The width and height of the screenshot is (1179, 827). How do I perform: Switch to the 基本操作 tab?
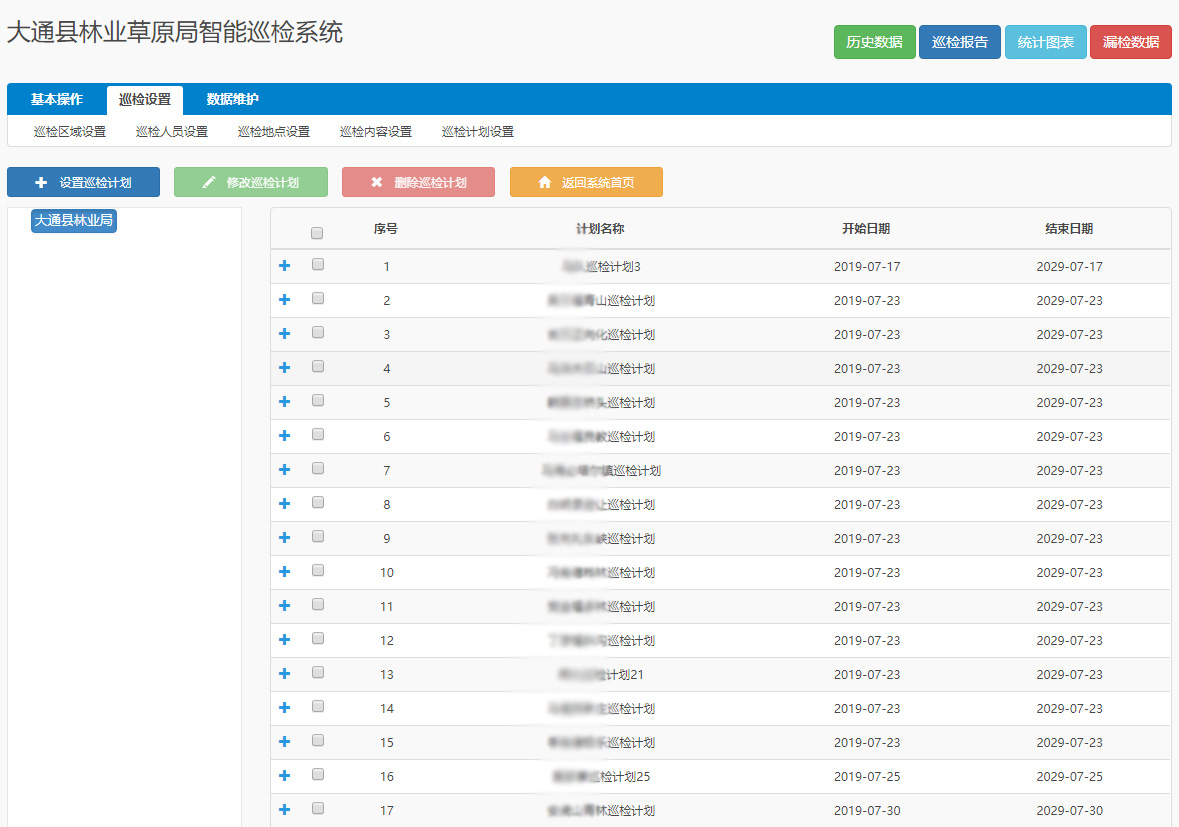[57, 99]
